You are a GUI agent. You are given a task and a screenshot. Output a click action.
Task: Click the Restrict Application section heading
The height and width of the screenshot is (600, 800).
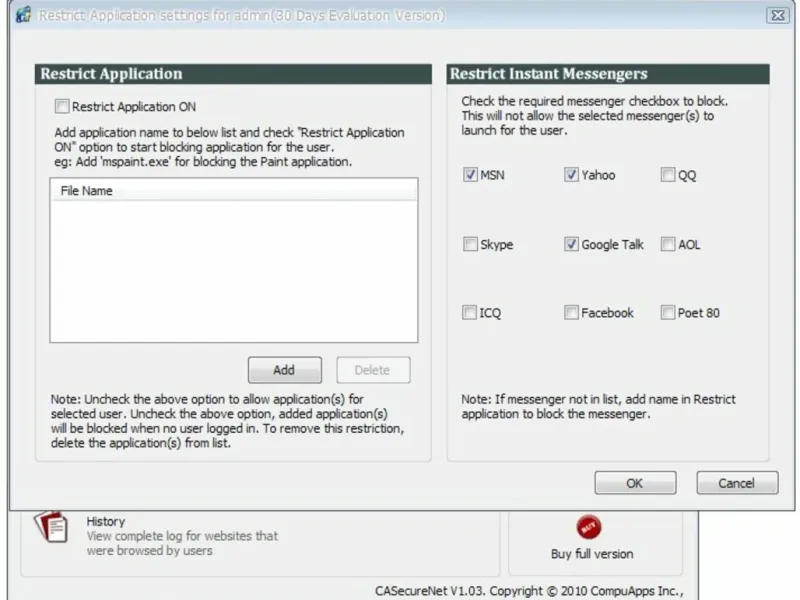pos(111,74)
